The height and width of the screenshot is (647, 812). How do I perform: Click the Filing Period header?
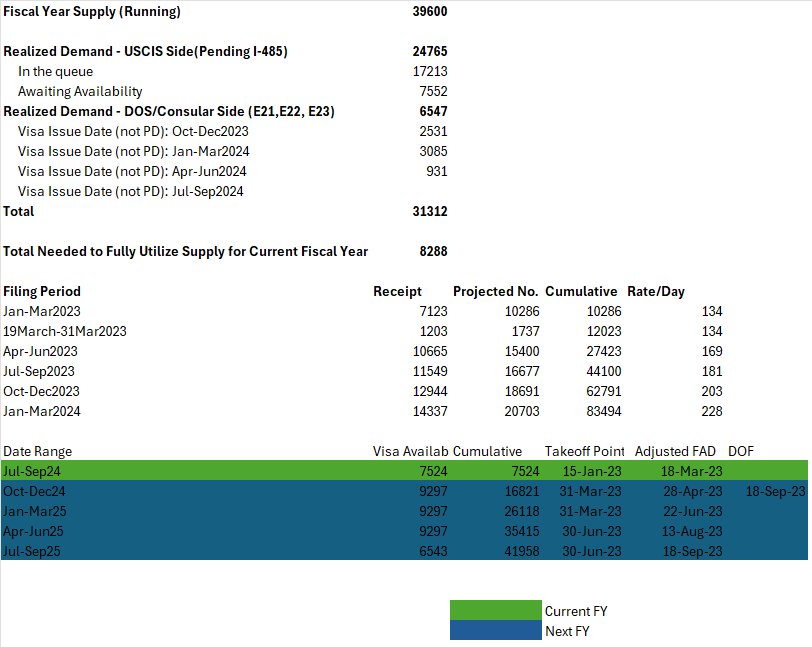[42, 292]
